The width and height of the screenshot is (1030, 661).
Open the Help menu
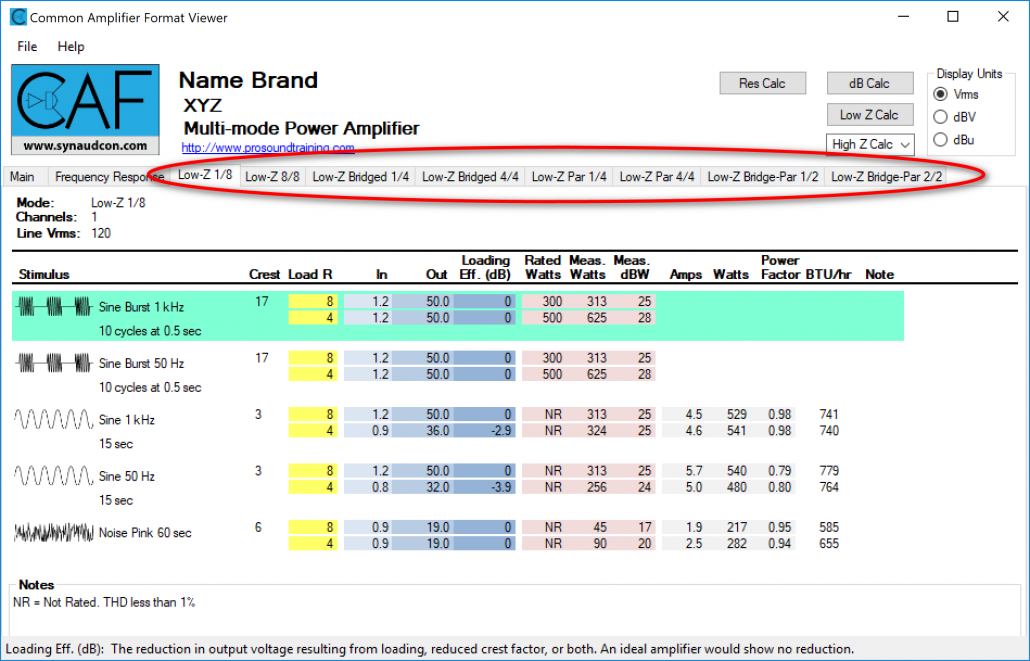pos(71,47)
